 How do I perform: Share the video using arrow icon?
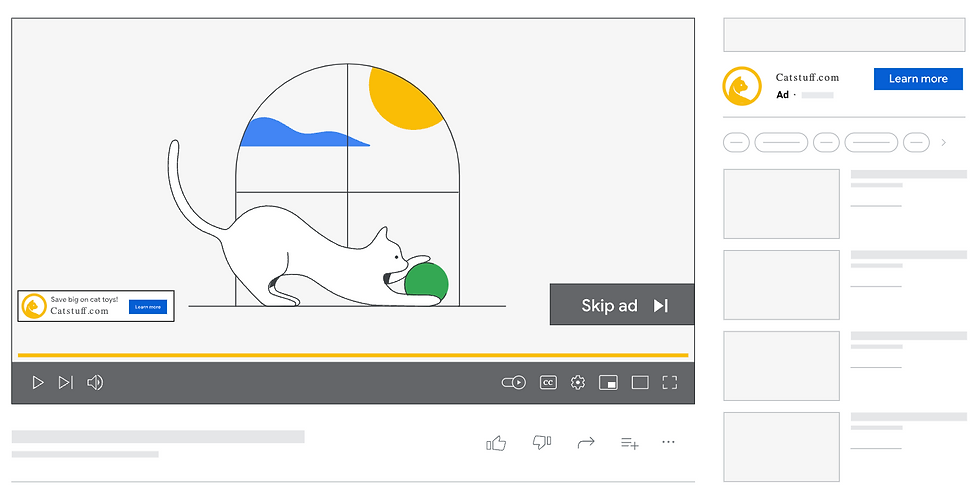pyautogui.click(x=586, y=443)
